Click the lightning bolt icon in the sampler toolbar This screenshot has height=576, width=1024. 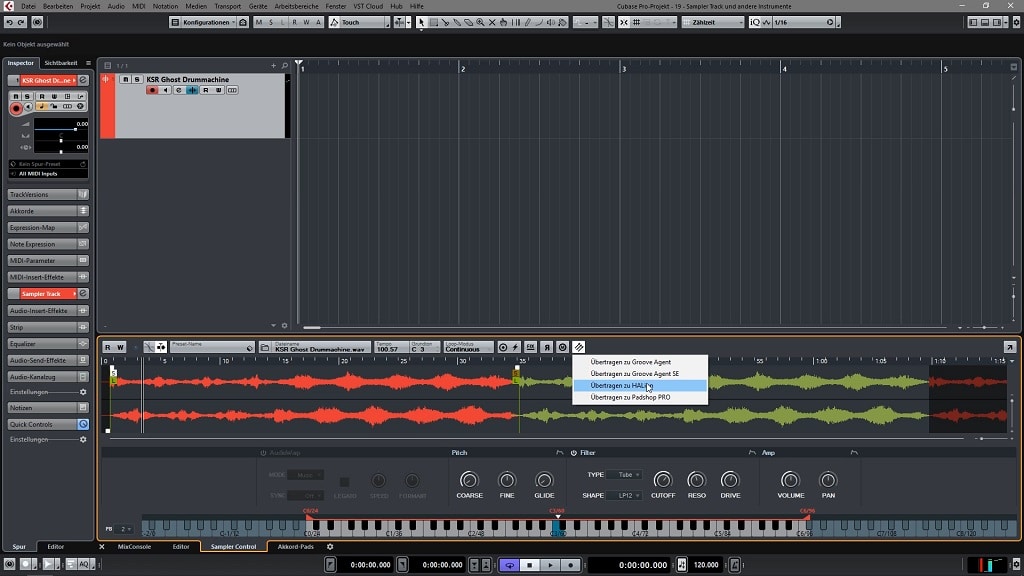coord(515,347)
